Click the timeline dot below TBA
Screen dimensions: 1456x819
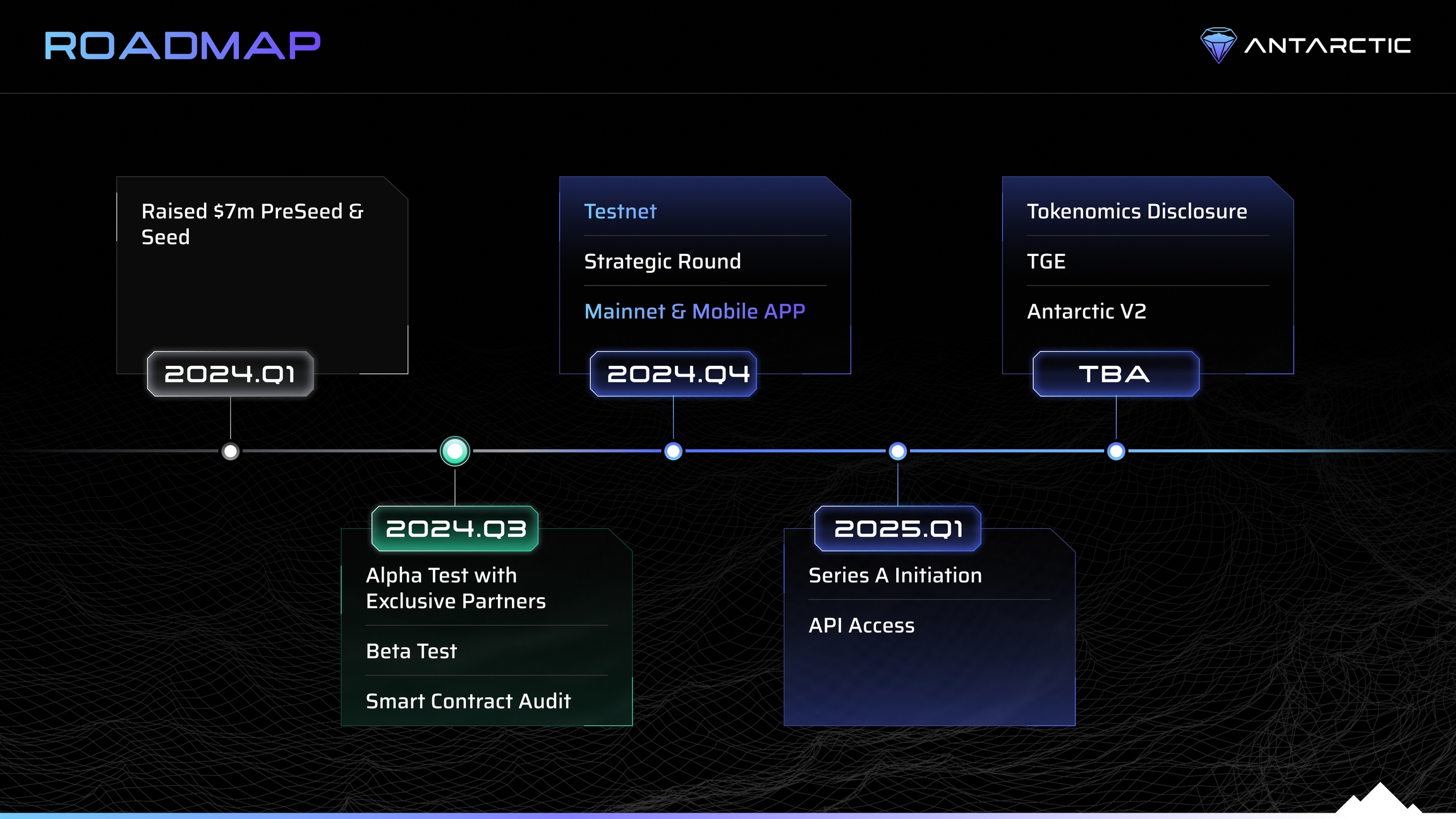pyautogui.click(x=1116, y=451)
